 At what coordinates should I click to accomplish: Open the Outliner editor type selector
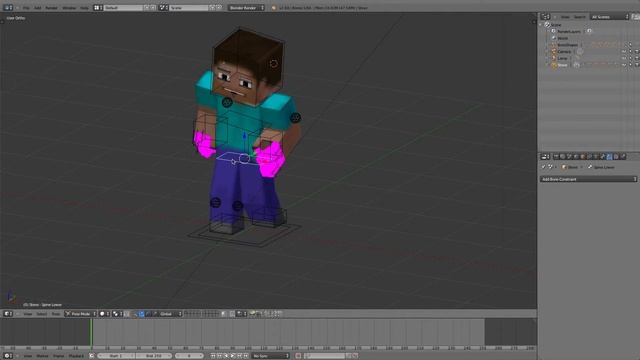click(546, 17)
